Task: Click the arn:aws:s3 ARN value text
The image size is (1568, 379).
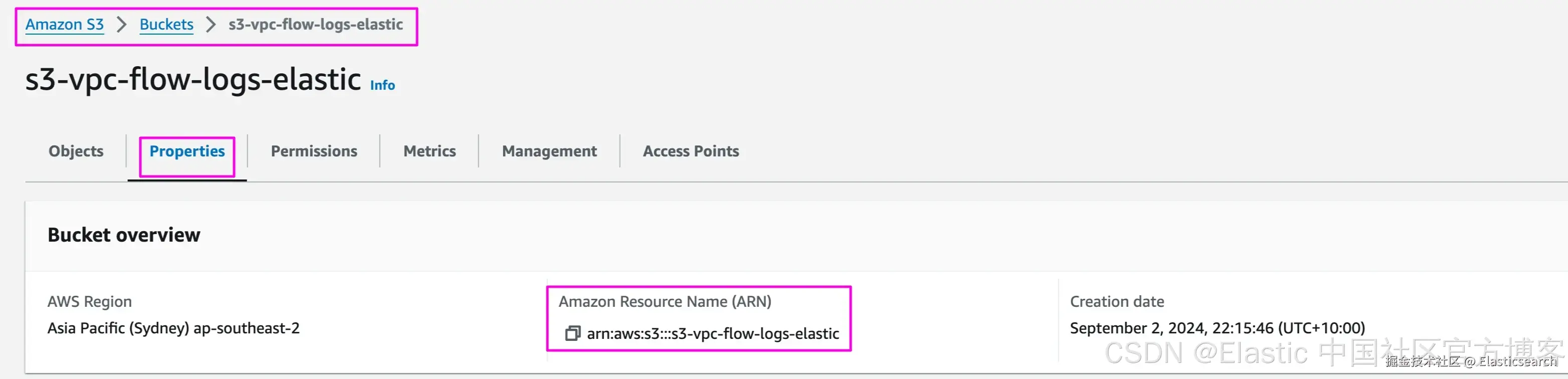Action: click(x=713, y=333)
